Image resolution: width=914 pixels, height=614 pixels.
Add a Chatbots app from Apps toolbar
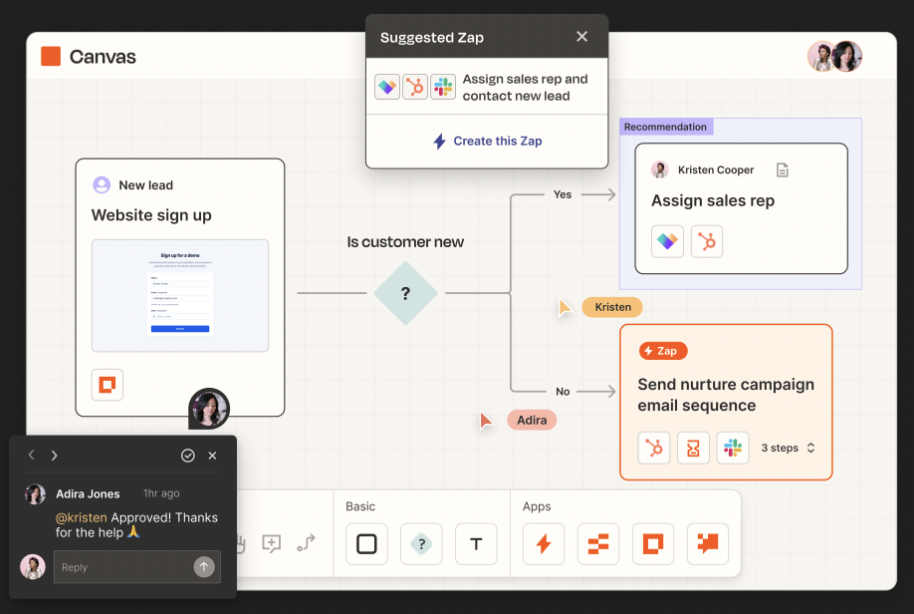click(x=708, y=544)
